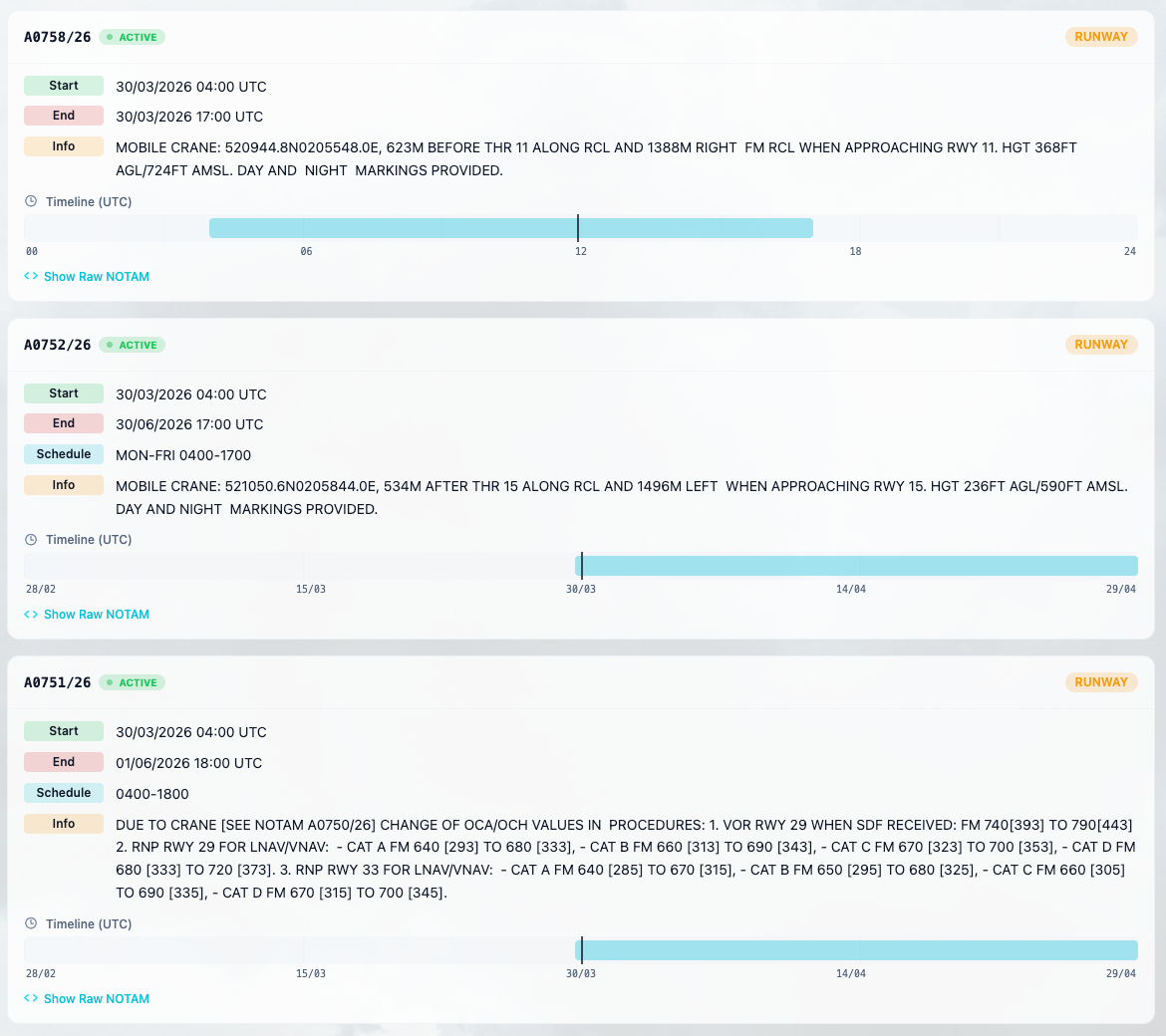Click the Start label on A0758/26

tap(63, 85)
